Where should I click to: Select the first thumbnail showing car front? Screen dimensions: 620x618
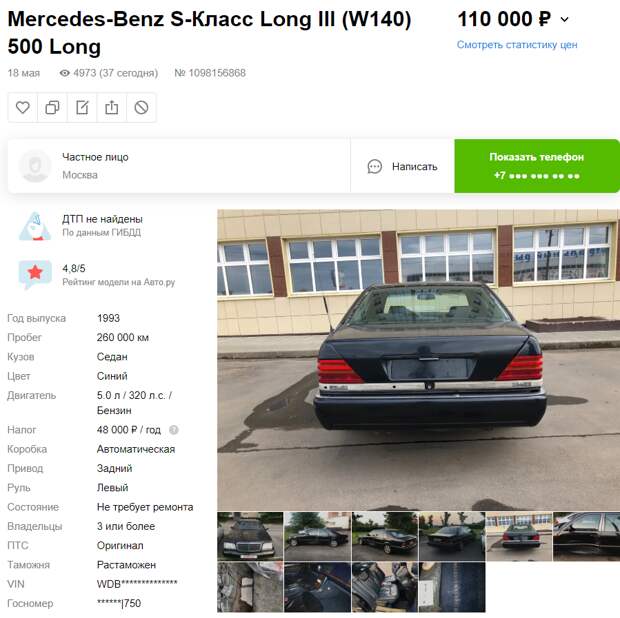(x=250, y=536)
